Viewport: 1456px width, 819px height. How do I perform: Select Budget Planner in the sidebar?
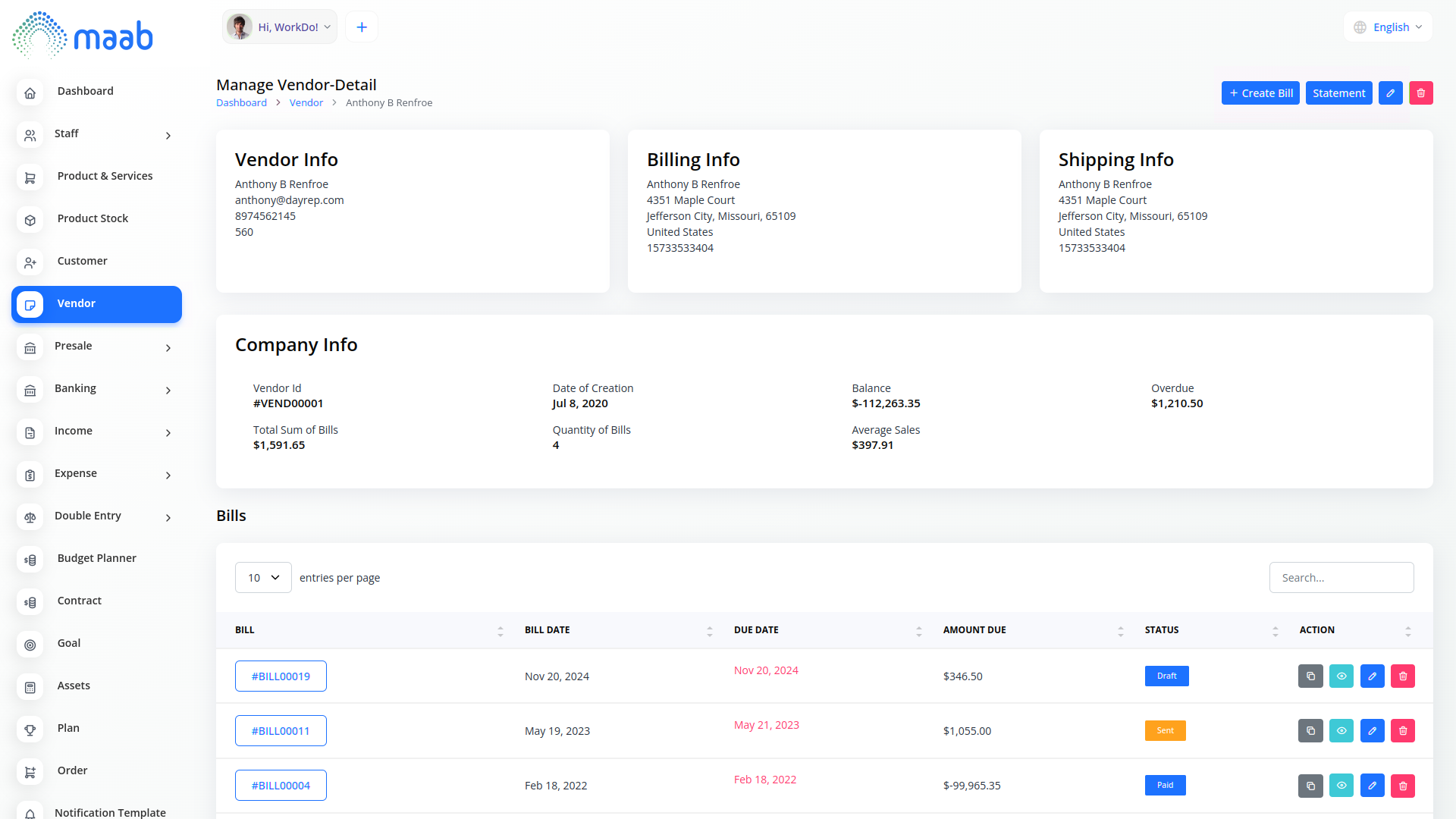pos(96,558)
